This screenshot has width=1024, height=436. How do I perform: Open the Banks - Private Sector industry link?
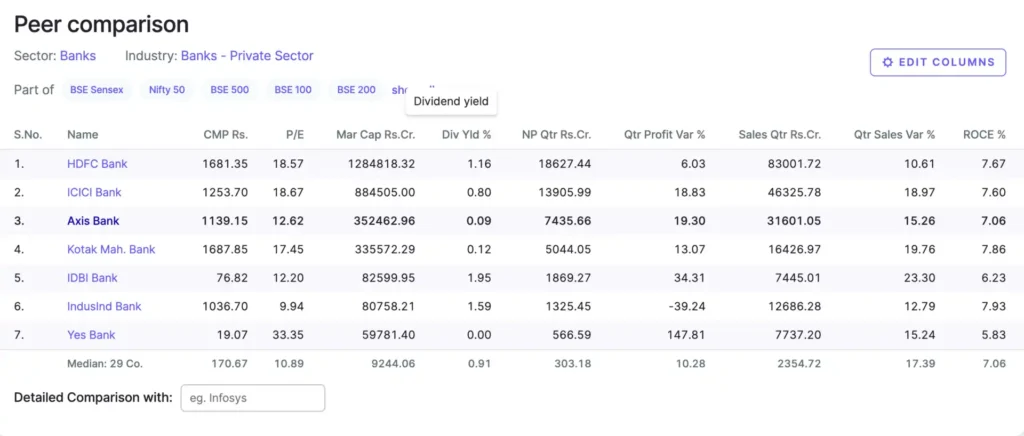coord(247,56)
